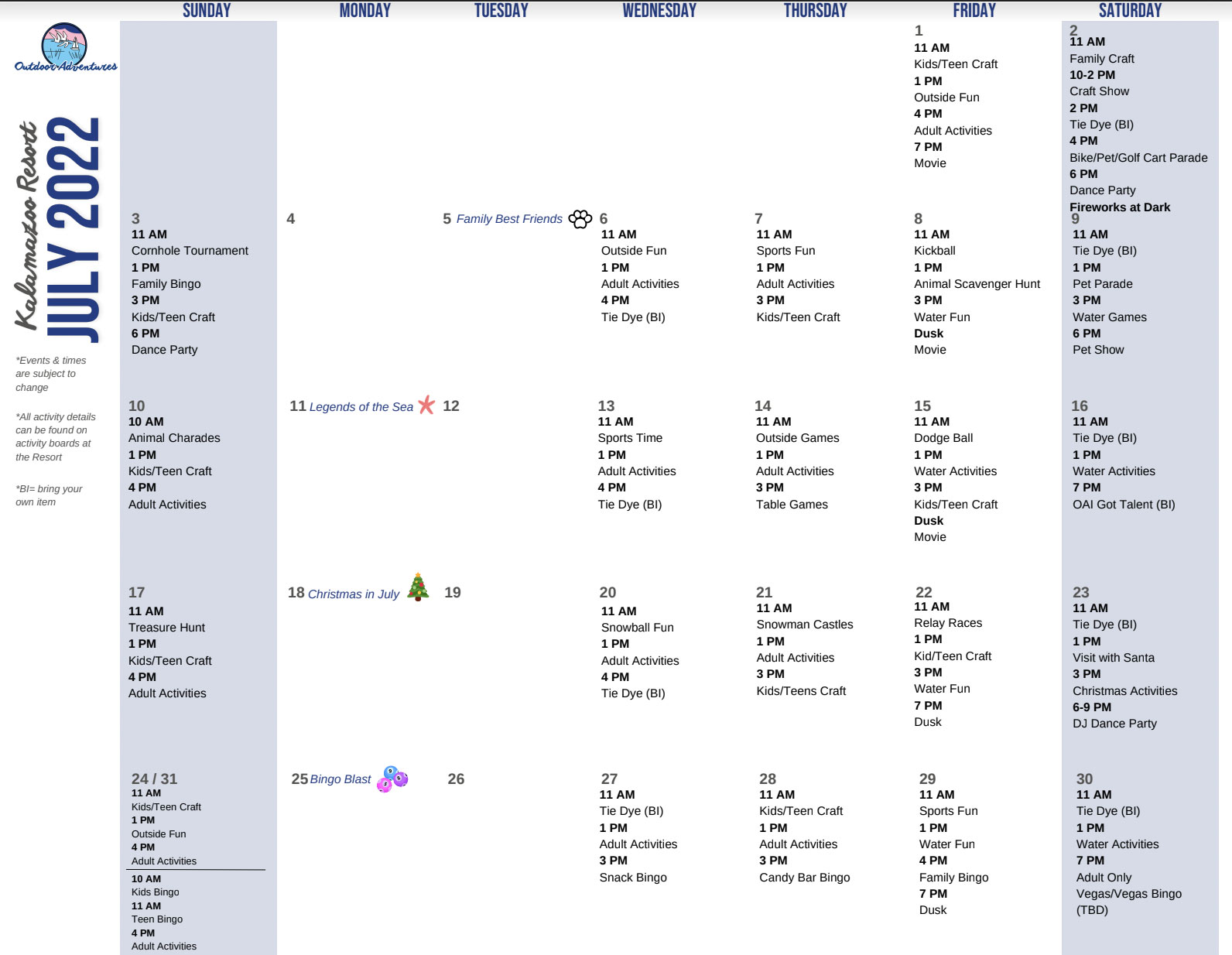The width and height of the screenshot is (1232, 955).
Task: Click Adult Only Vegas/Vegas Bingo entry
Action: click(x=1128, y=894)
